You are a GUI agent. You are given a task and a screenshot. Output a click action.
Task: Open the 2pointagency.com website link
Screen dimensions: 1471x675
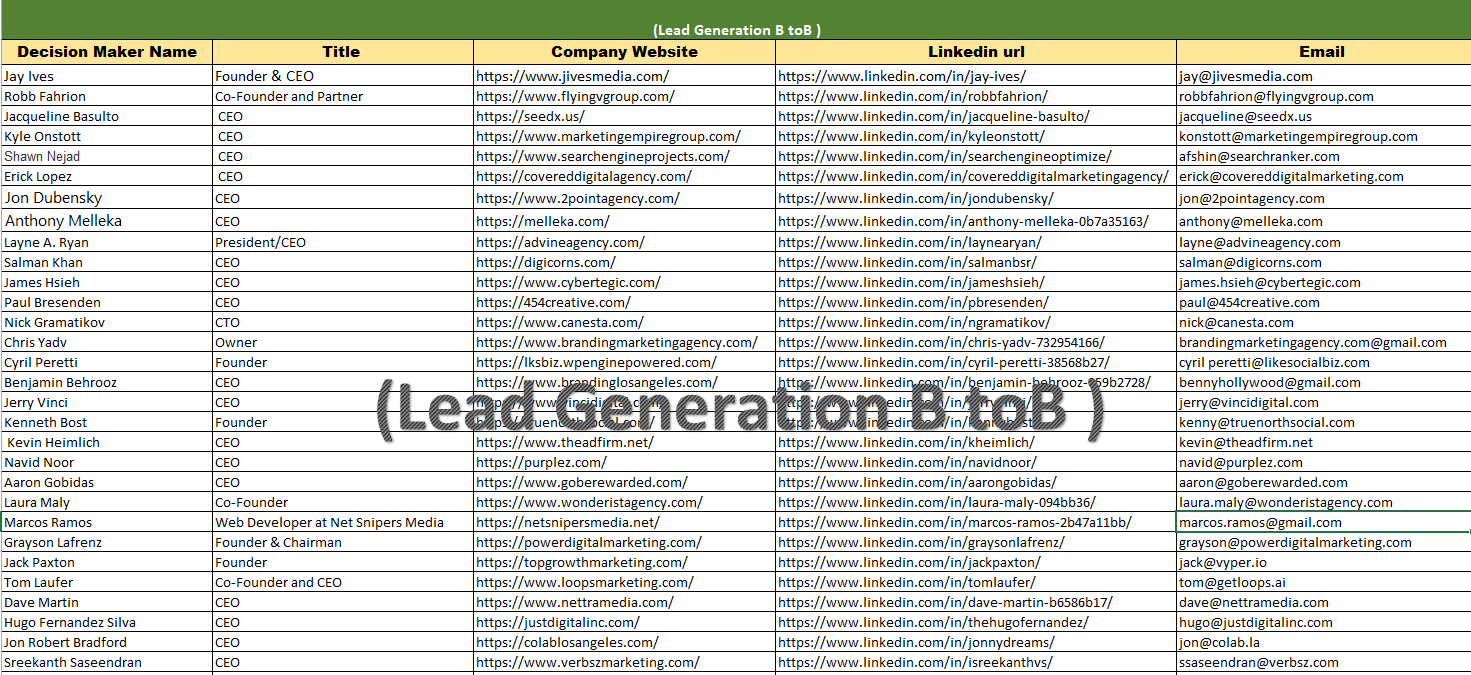pos(577,198)
